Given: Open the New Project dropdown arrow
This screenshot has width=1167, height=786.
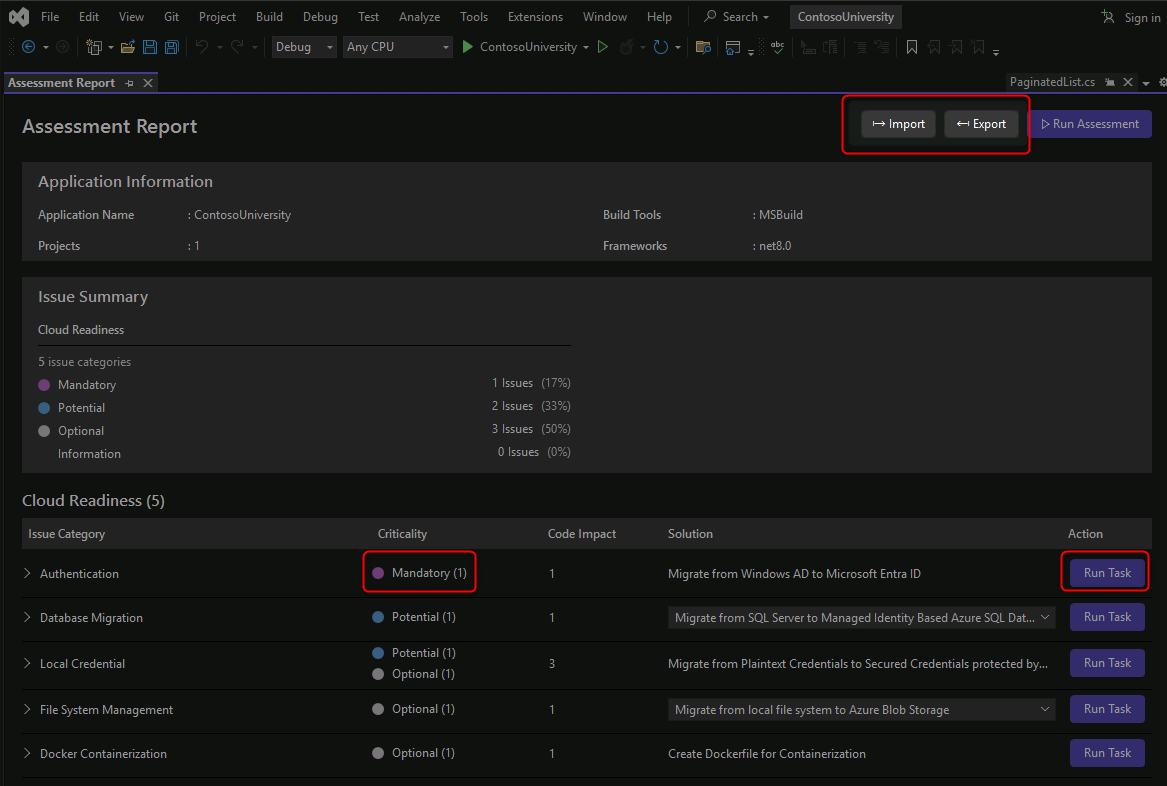Looking at the screenshot, I should (111, 48).
